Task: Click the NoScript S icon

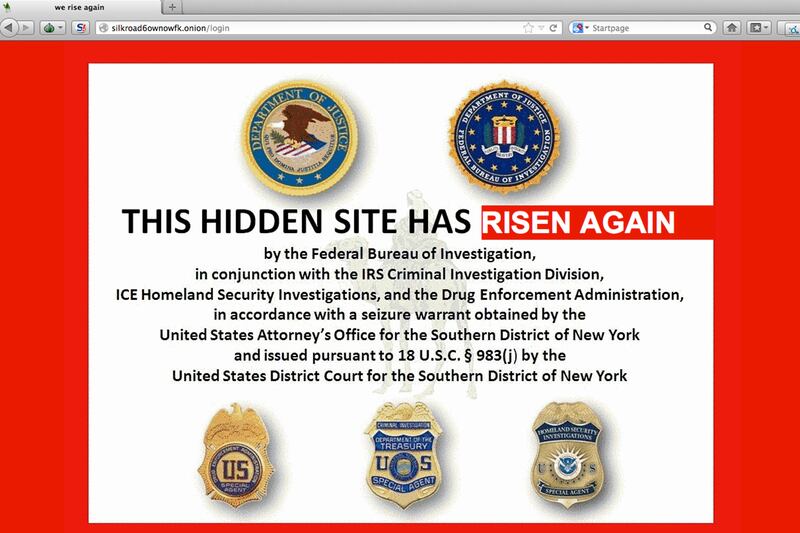Action: tap(81, 28)
